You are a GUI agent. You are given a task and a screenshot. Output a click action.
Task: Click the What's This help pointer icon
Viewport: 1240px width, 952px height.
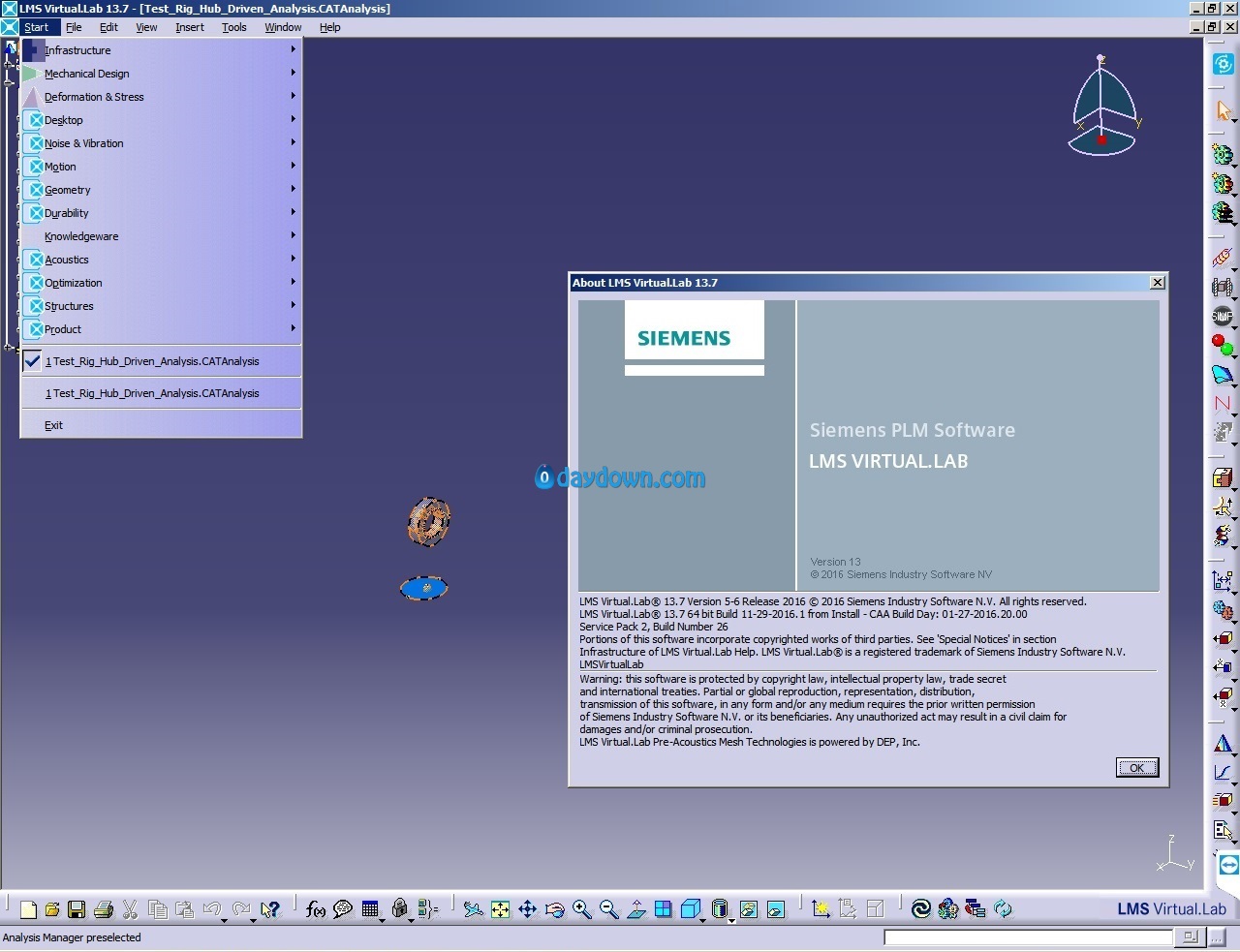[x=270, y=909]
